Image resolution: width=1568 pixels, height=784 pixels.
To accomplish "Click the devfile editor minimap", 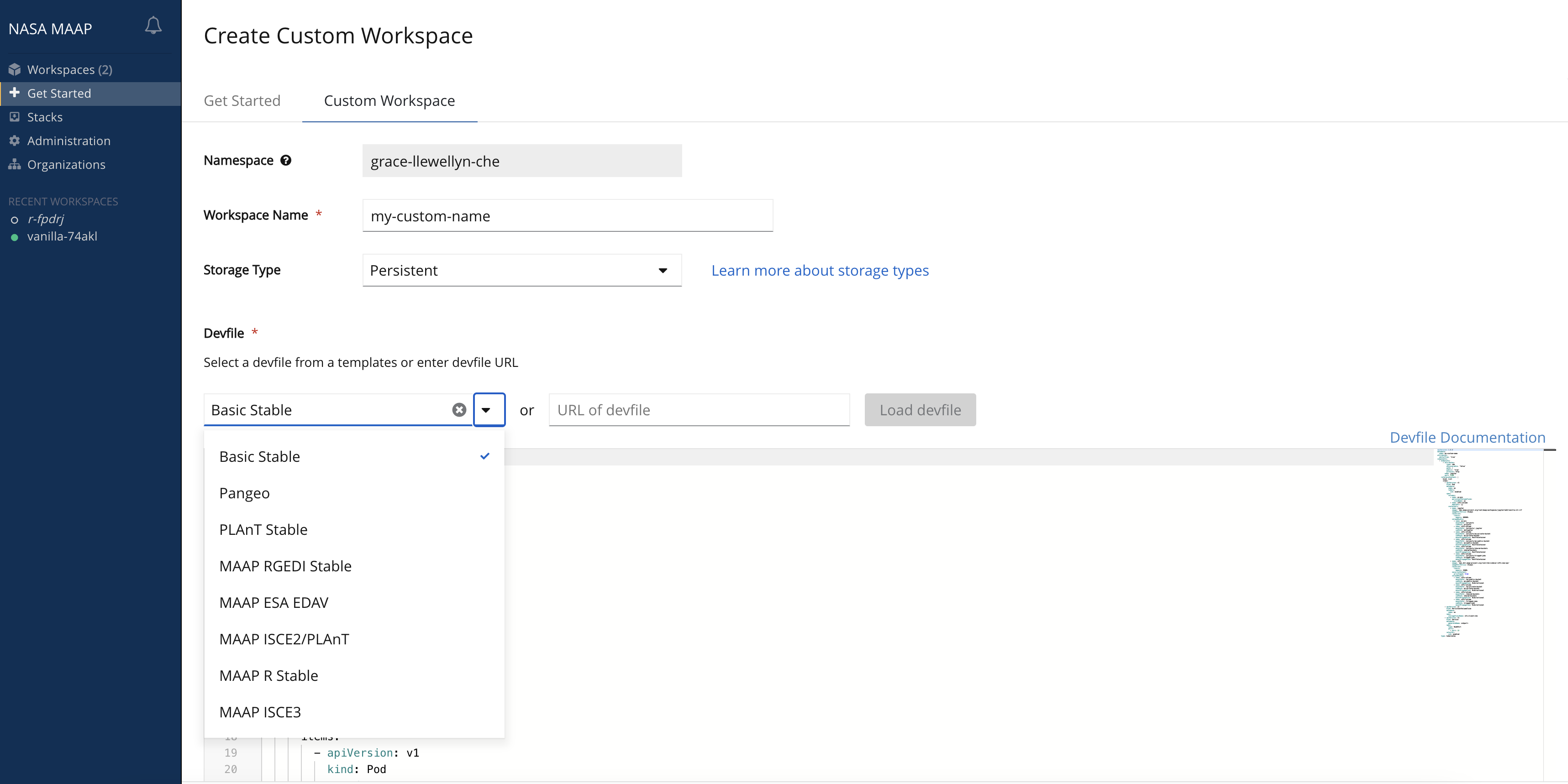I will click(1488, 543).
